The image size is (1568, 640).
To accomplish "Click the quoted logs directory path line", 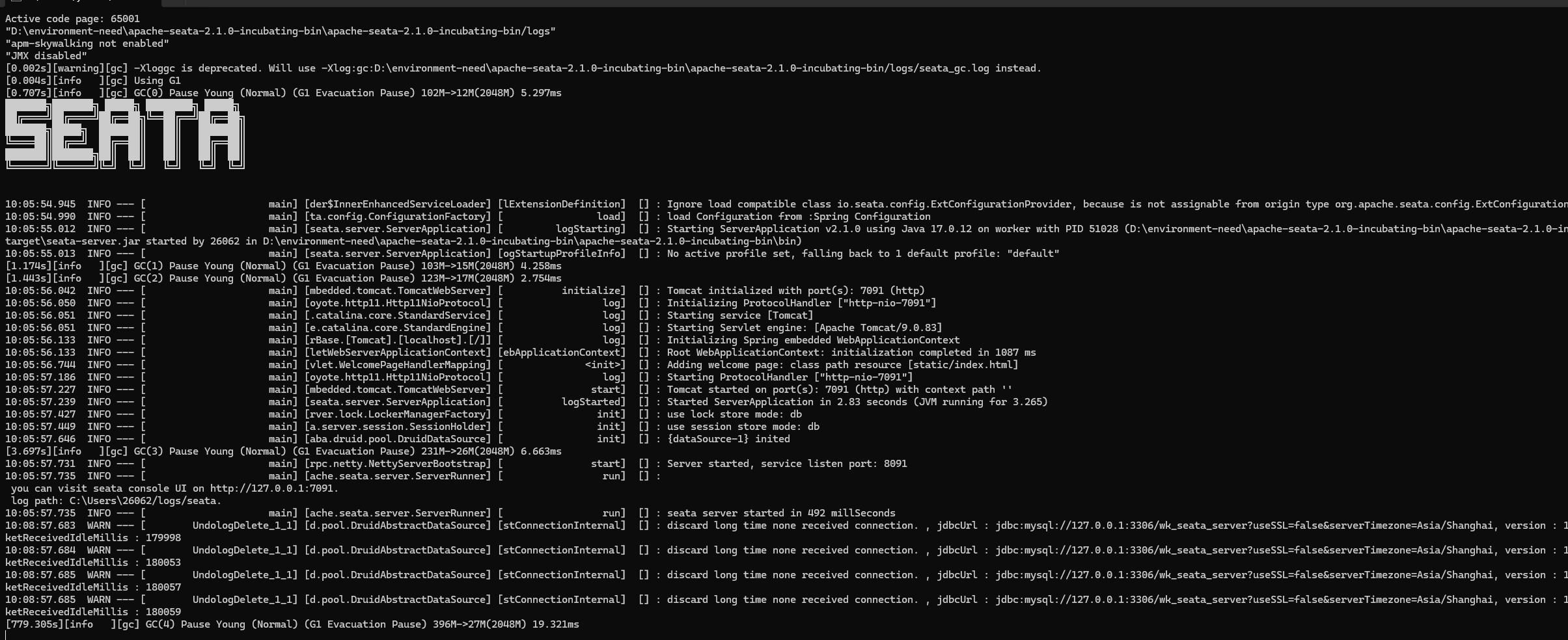I will coord(281,31).
